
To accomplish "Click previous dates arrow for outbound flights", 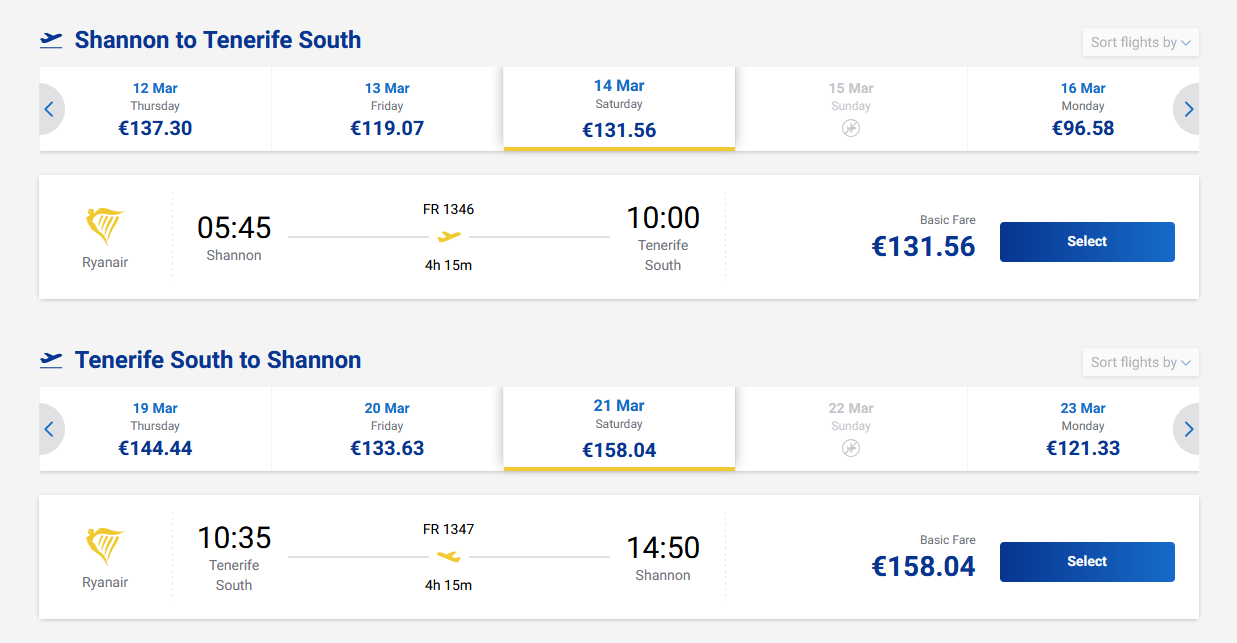I will point(49,109).
